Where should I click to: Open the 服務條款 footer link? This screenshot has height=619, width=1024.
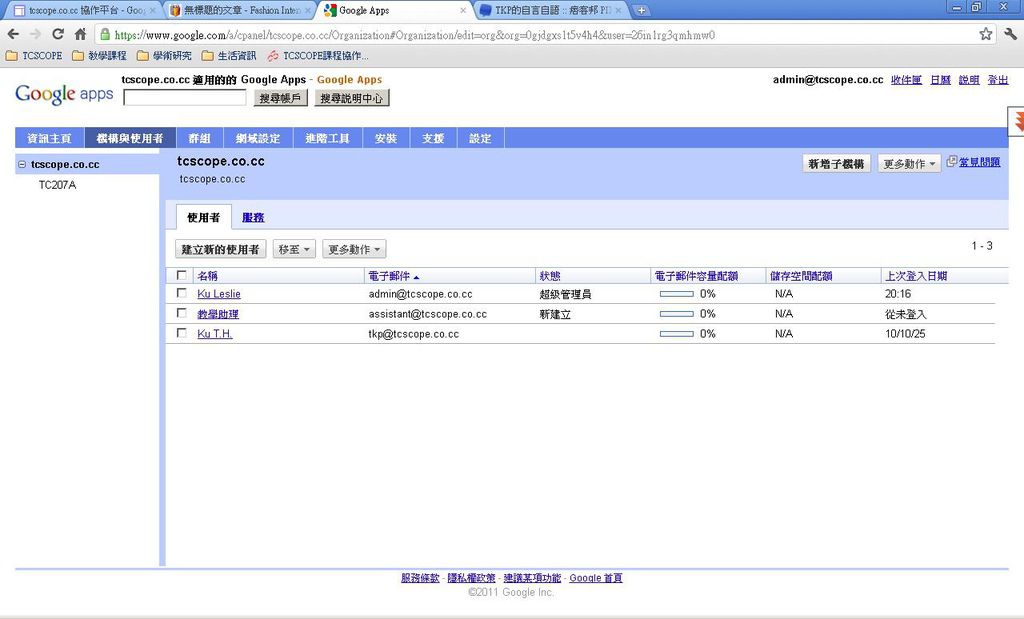(x=420, y=578)
